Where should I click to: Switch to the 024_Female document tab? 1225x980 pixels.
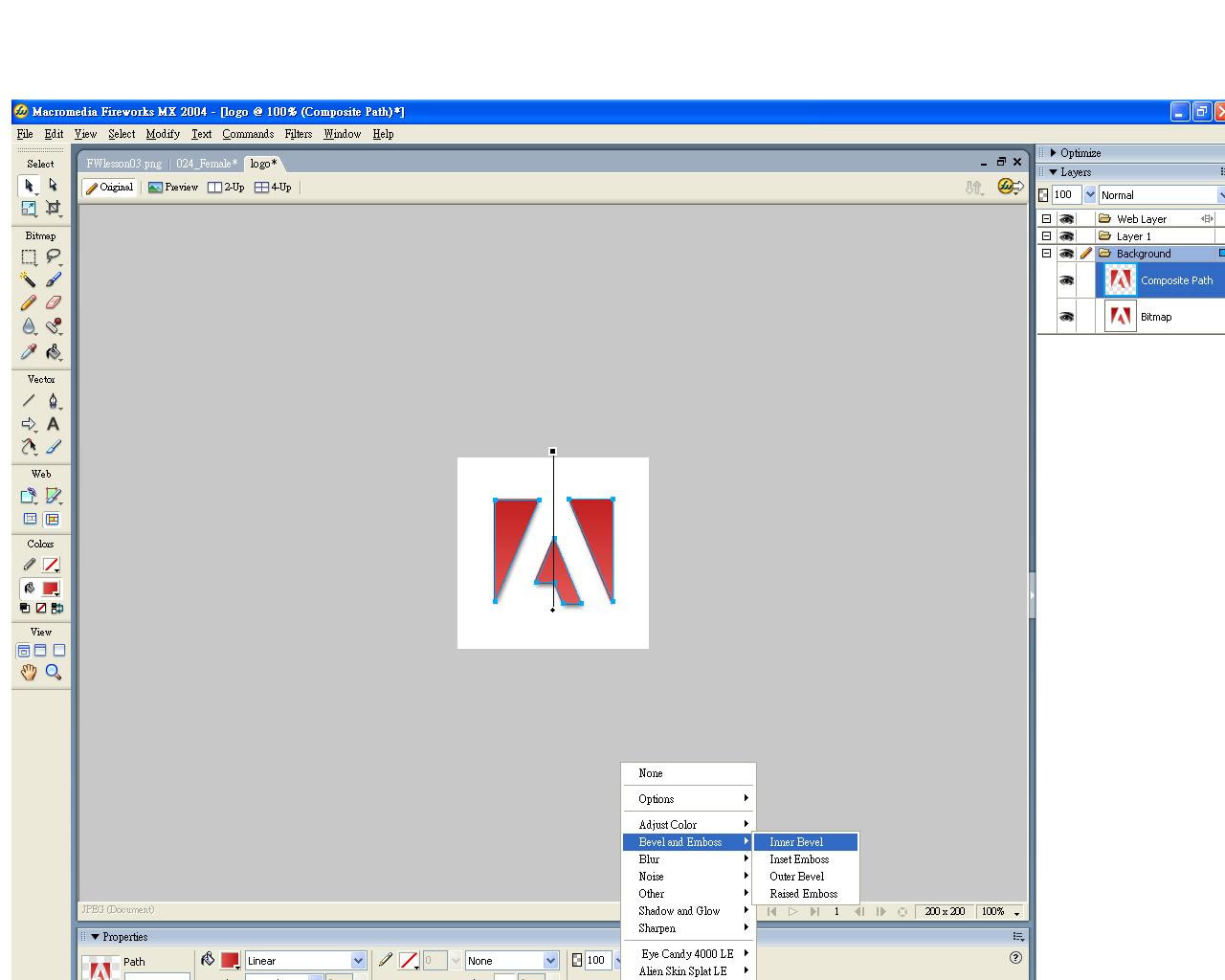(x=207, y=164)
